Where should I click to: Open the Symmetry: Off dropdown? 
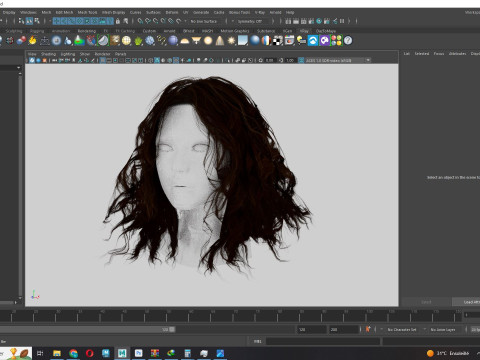click(253, 21)
